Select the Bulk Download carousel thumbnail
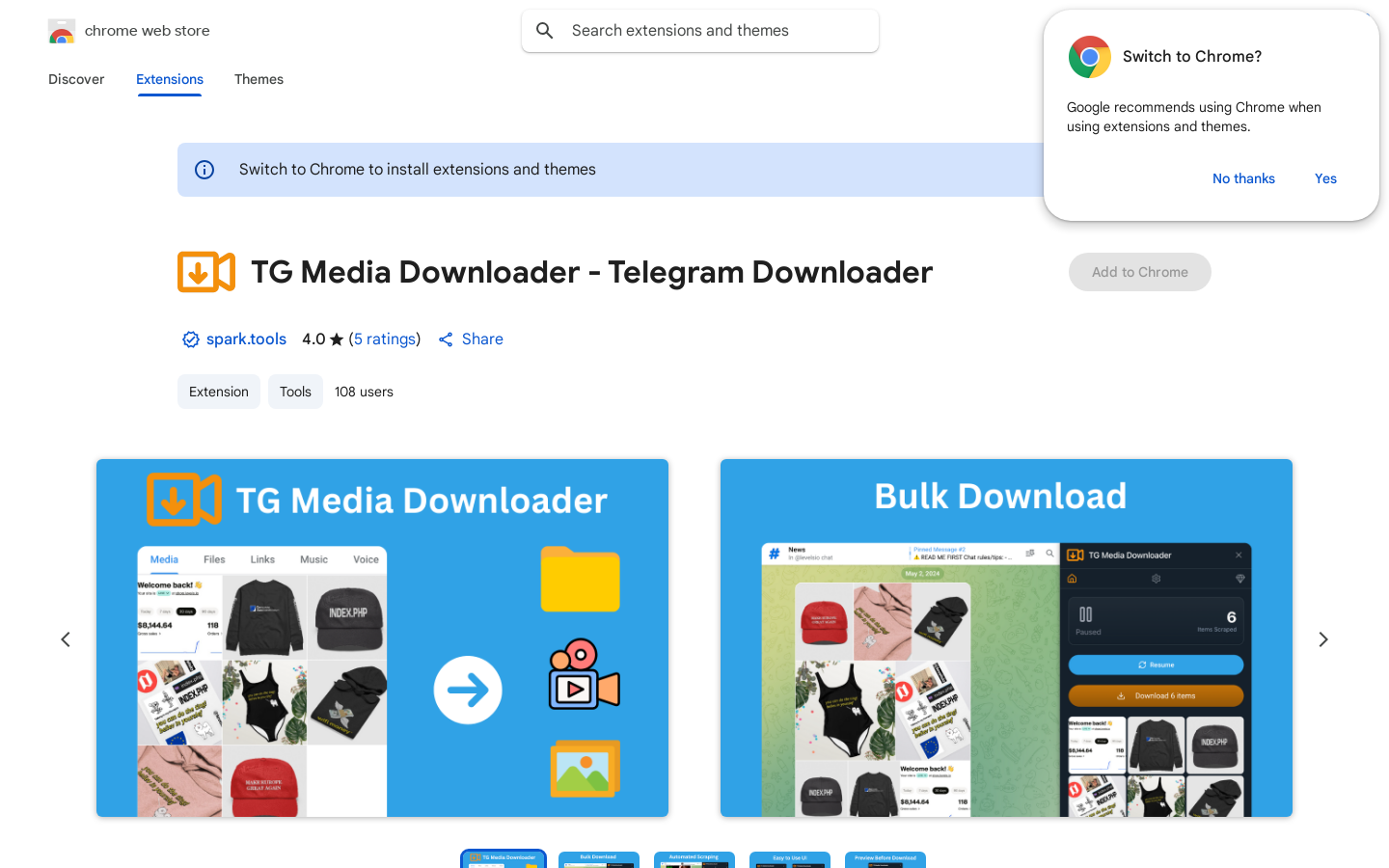1389x868 pixels. pyautogui.click(x=599, y=859)
